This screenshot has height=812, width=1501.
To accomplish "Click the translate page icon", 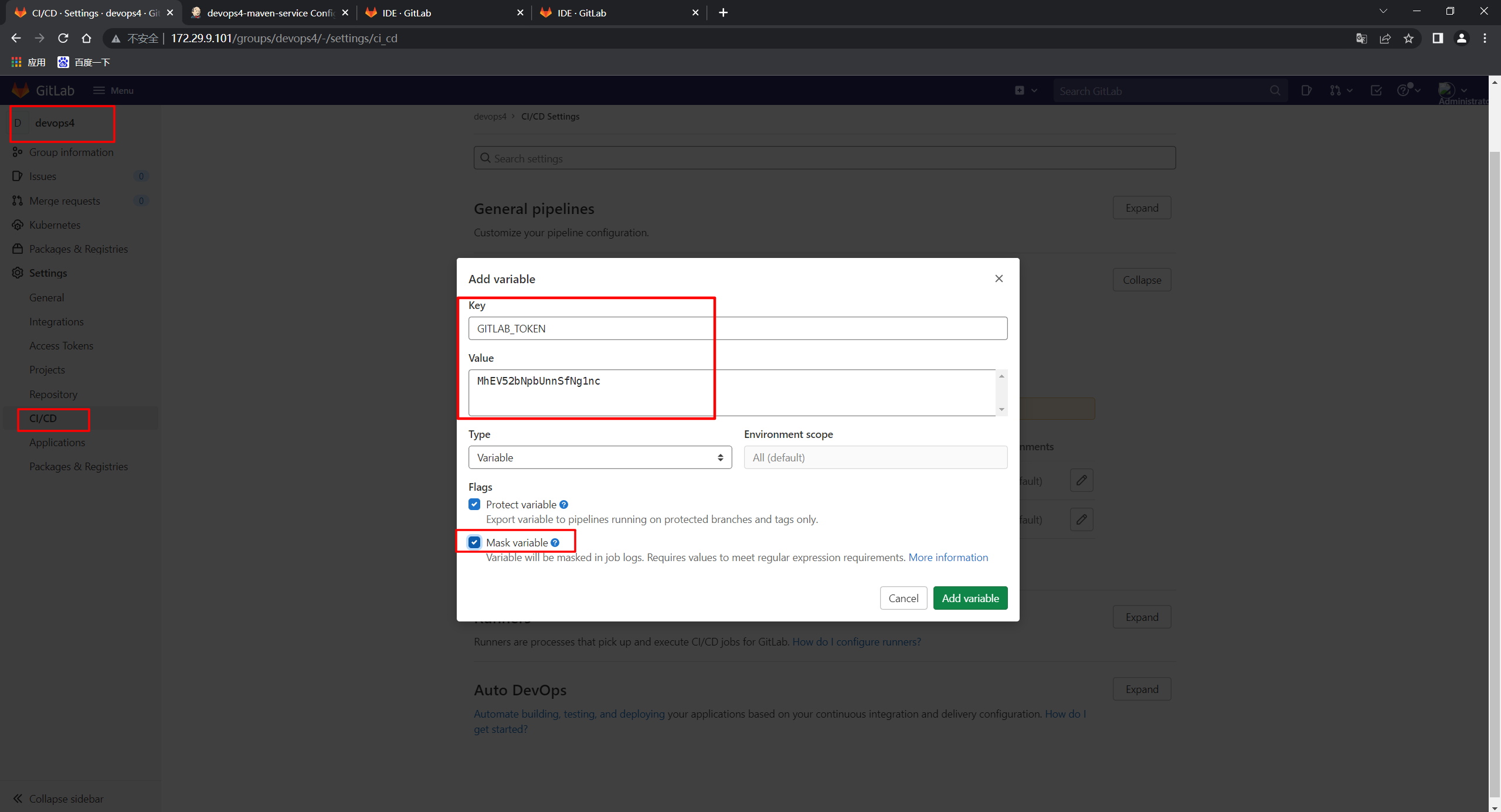I will coord(1361,38).
